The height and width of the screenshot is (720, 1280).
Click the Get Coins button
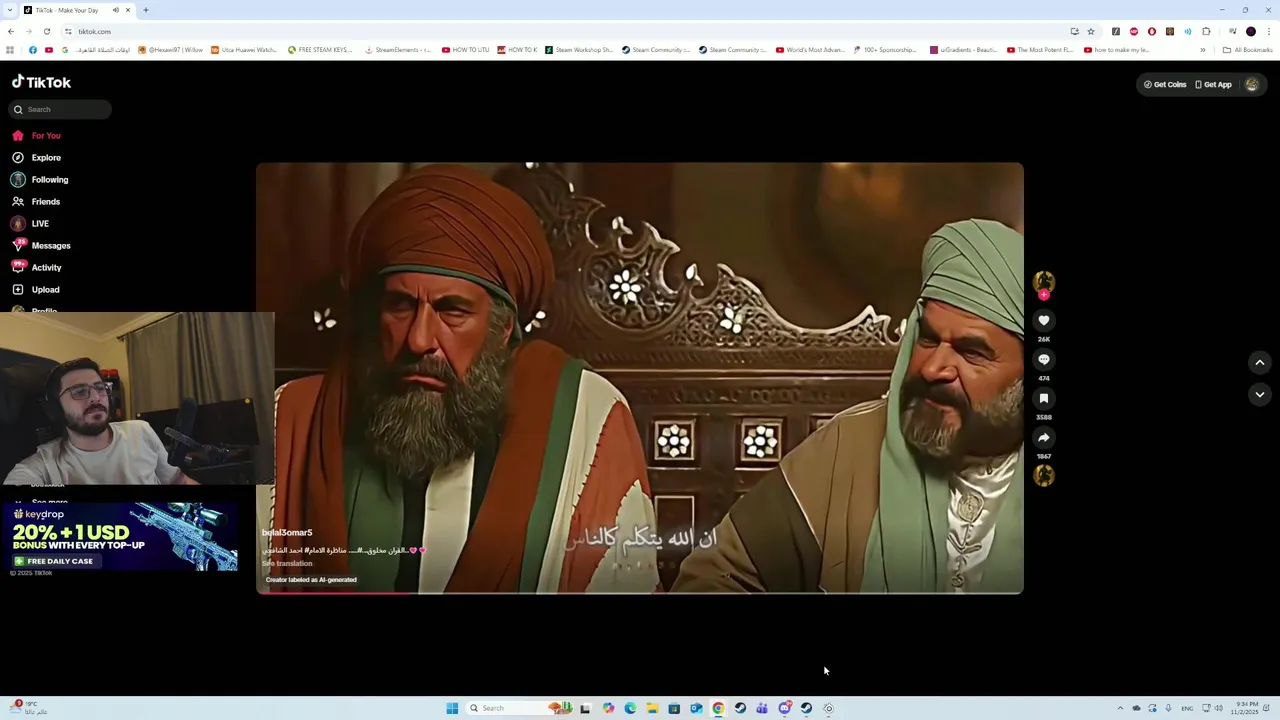tap(1165, 84)
